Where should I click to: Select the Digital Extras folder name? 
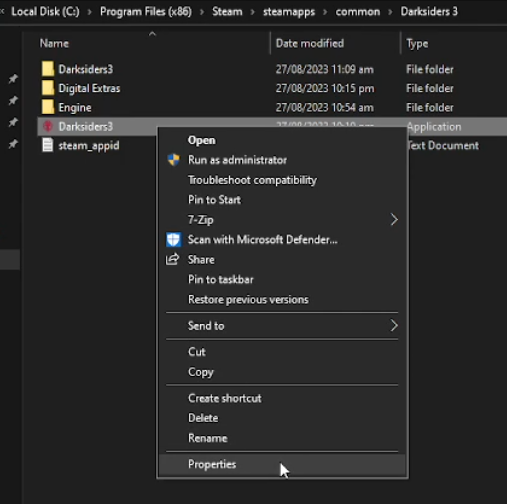(x=89, y=88)
